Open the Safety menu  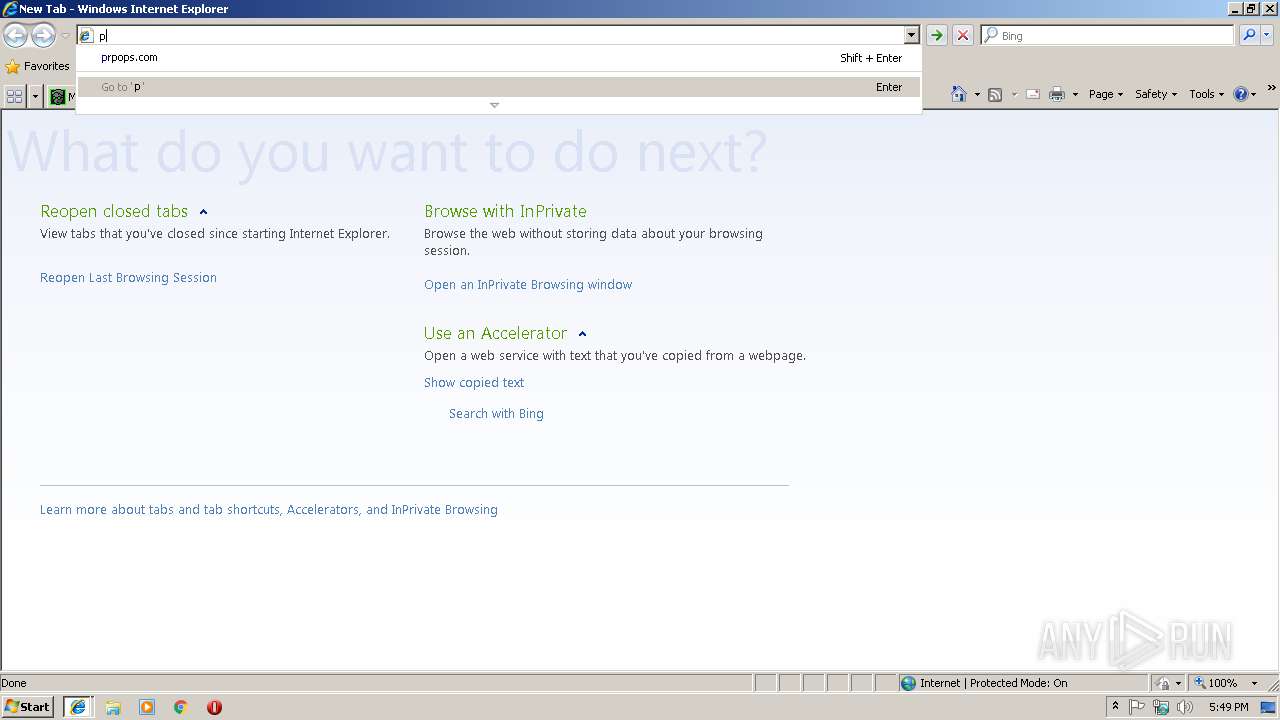[x=1156, y=94]
